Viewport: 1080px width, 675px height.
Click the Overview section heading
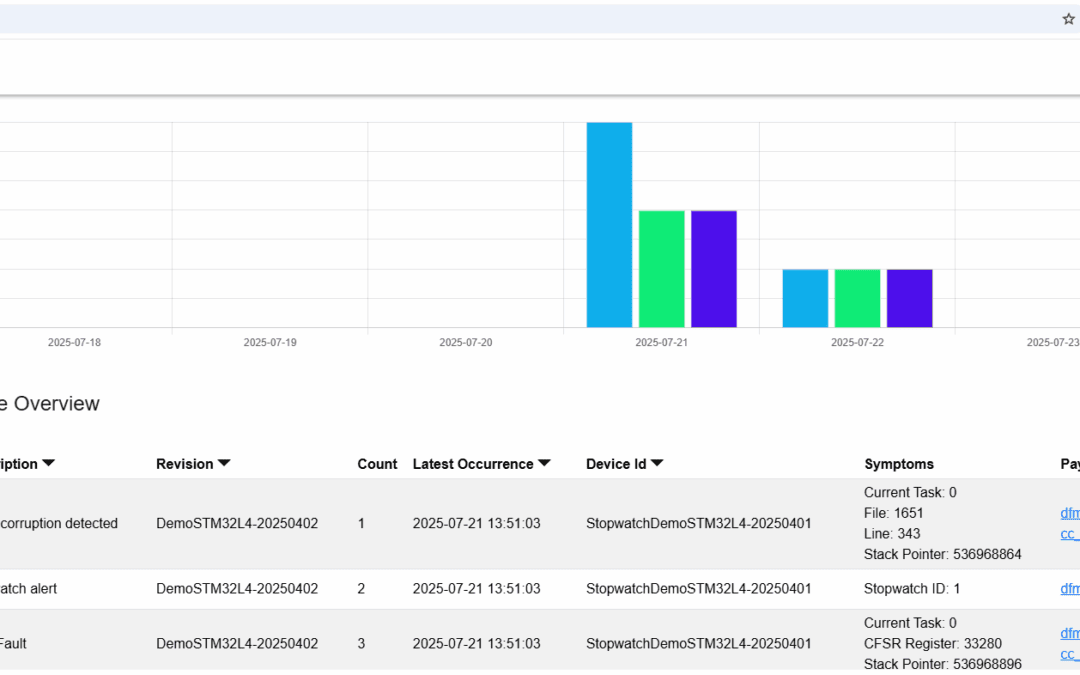click(50, 404)
